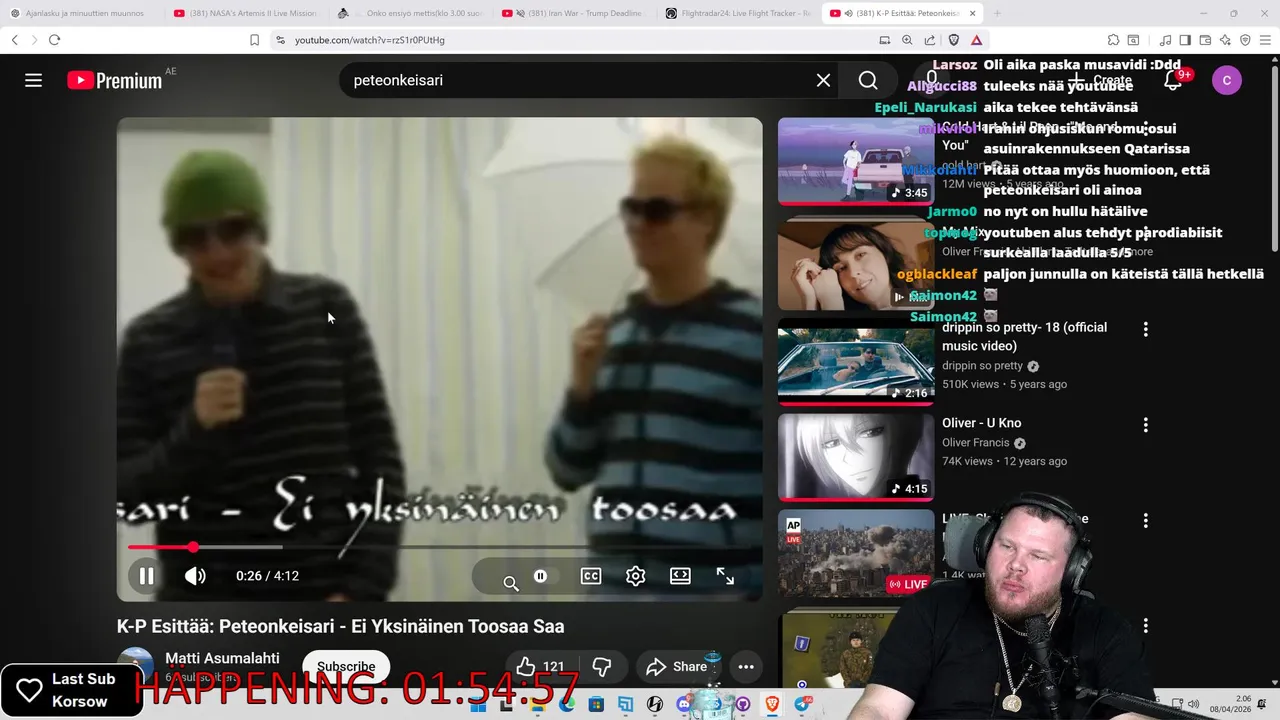Open the browser main menu
Image resolution: width=1280 pixels, height=720 pixels.
1265,40
